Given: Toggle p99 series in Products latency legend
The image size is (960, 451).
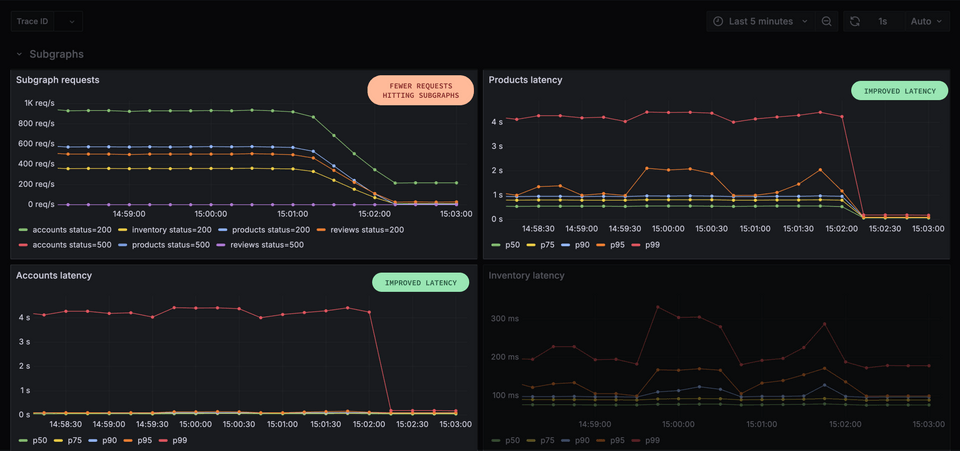Looking at the screenshot, I should click(645, 245).
